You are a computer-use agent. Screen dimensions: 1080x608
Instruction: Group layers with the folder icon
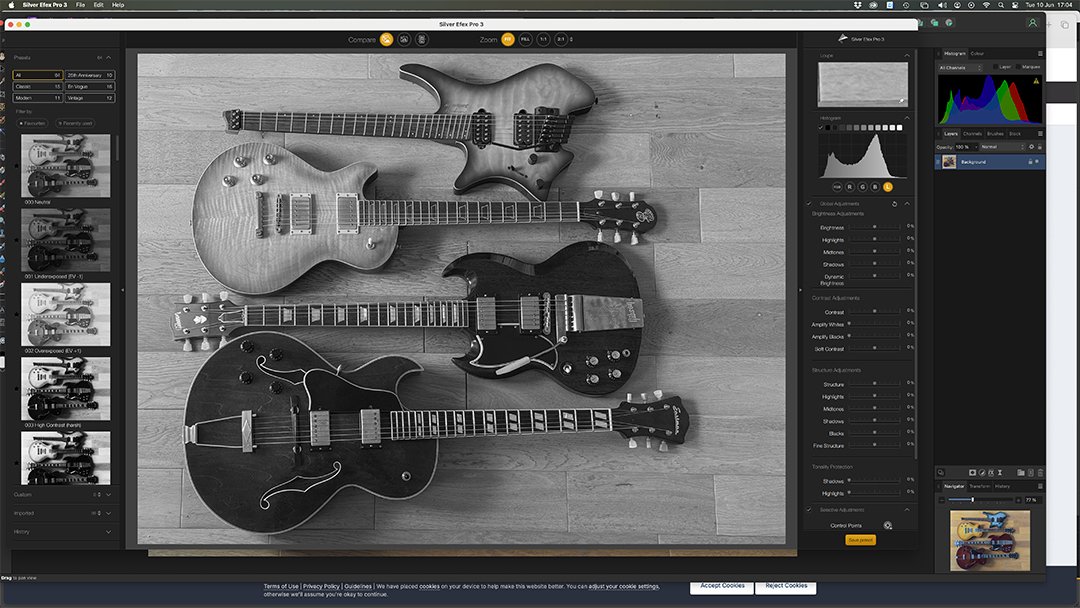(x=1021, y=472)
